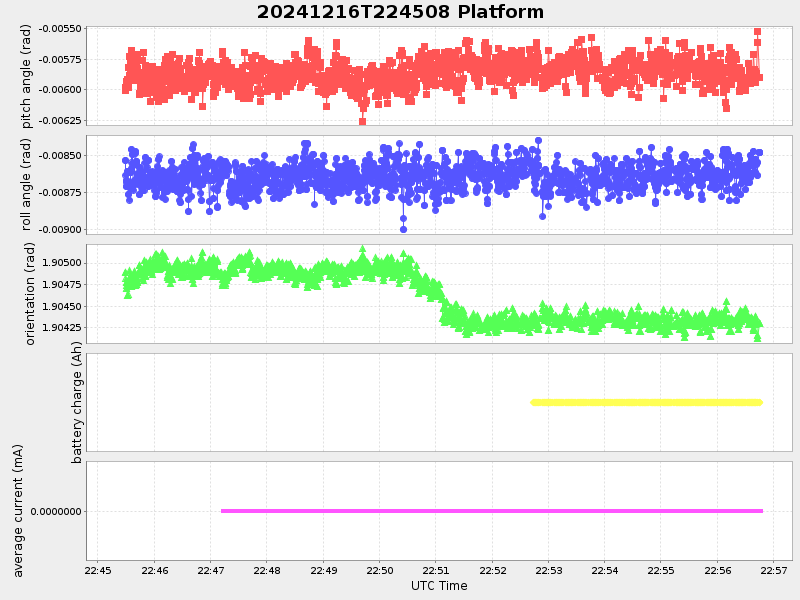
Task: Click the magenta average current data line
Action: point(492,511)
